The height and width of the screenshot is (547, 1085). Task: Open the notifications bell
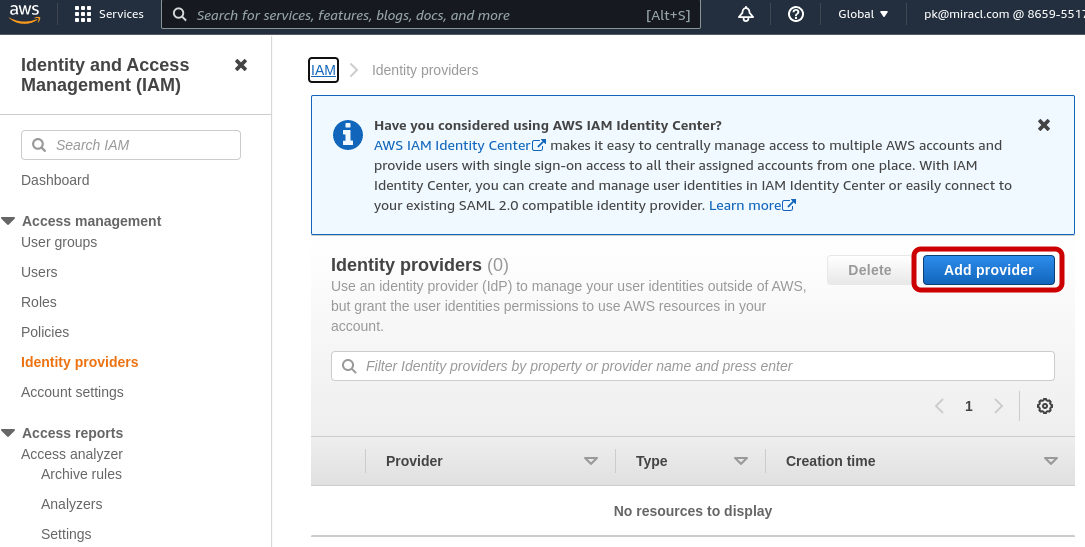[746, 14]
